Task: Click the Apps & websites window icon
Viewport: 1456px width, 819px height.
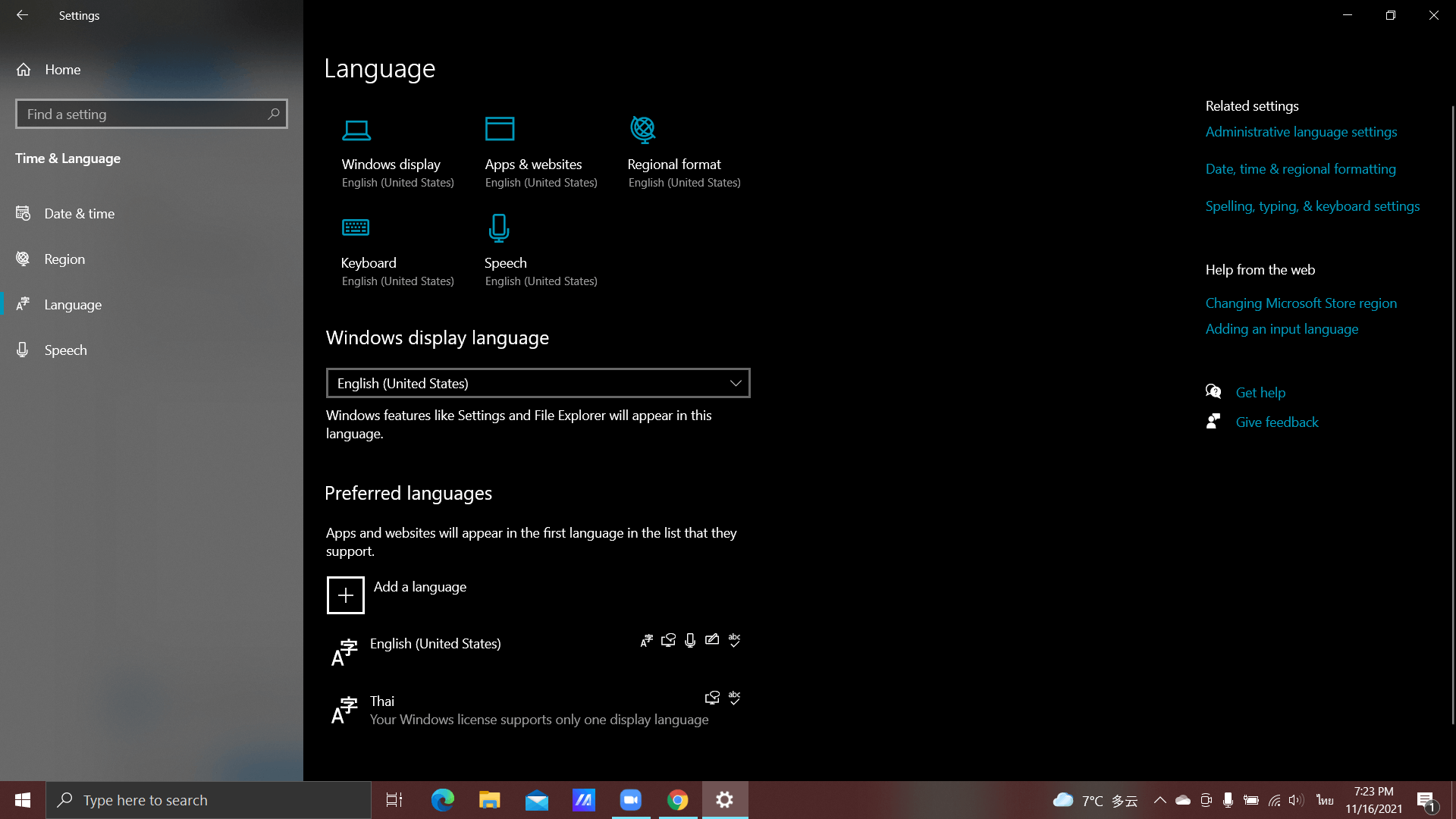Action: 500,129
